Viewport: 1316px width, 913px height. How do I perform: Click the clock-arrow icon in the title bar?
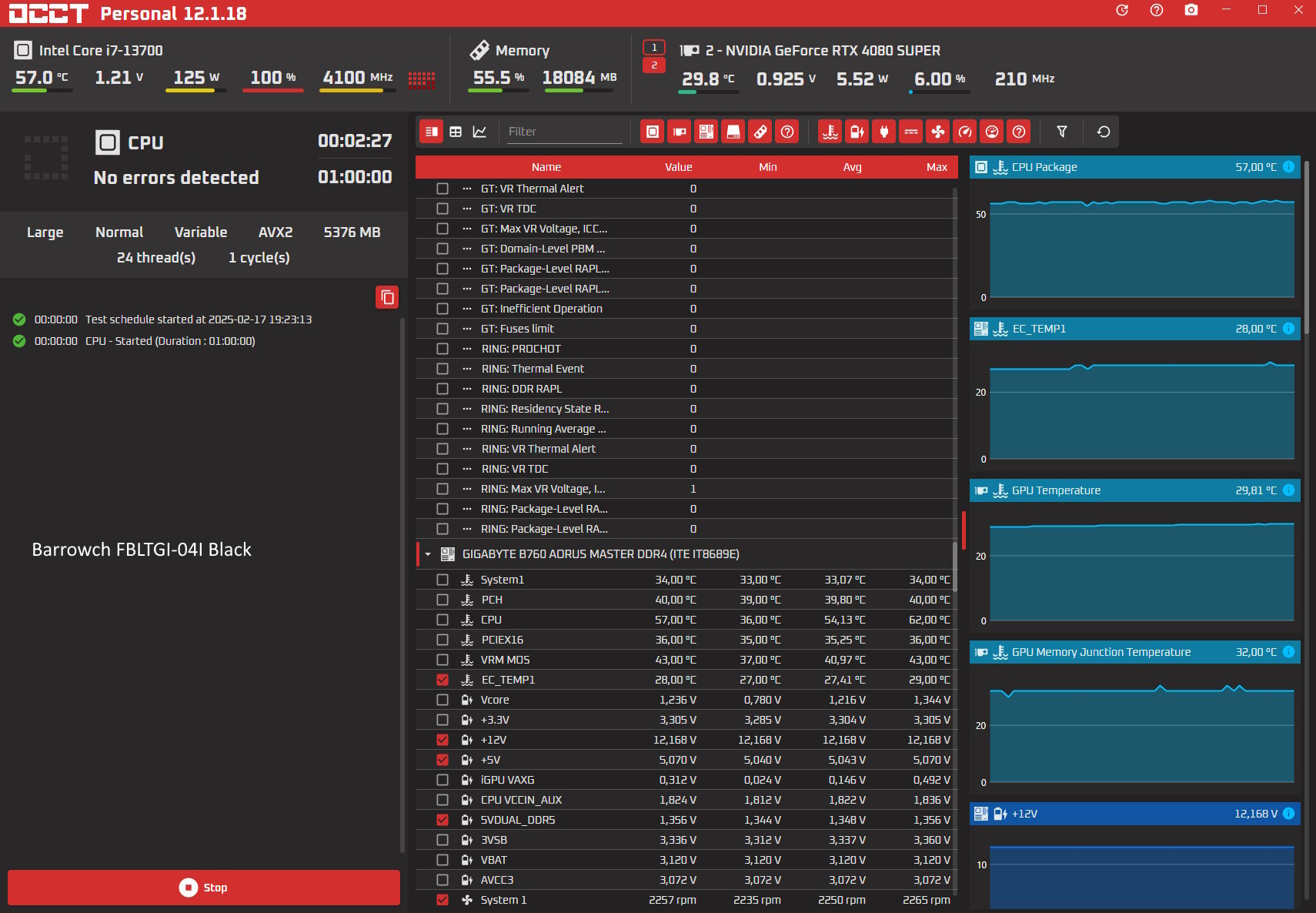point(1122,10)
